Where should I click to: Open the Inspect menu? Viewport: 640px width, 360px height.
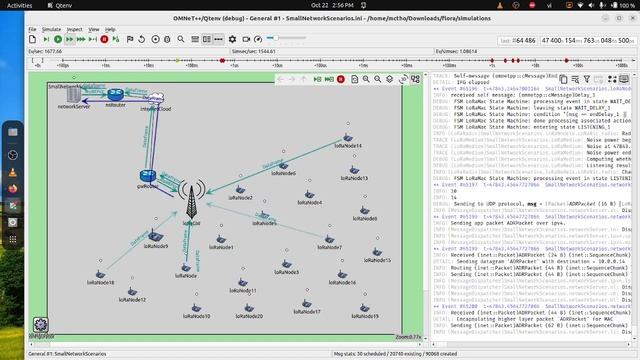[x=74, y=29]
